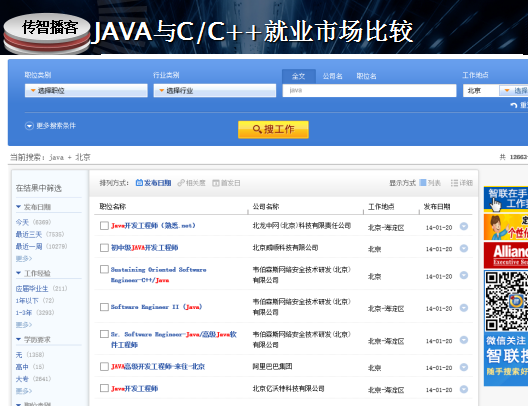Image resolution: width=528 pixels, height=406 pixels.
Task: Check the Sustaining Oriented Software Engineer checkbox
Action: click(x=104, y=269)
